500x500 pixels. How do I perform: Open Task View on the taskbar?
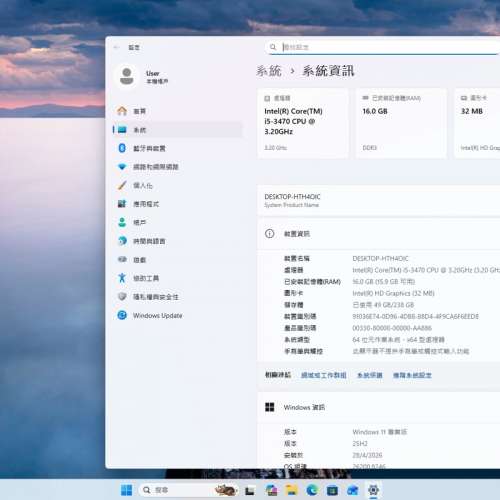[x=250, y=490]
